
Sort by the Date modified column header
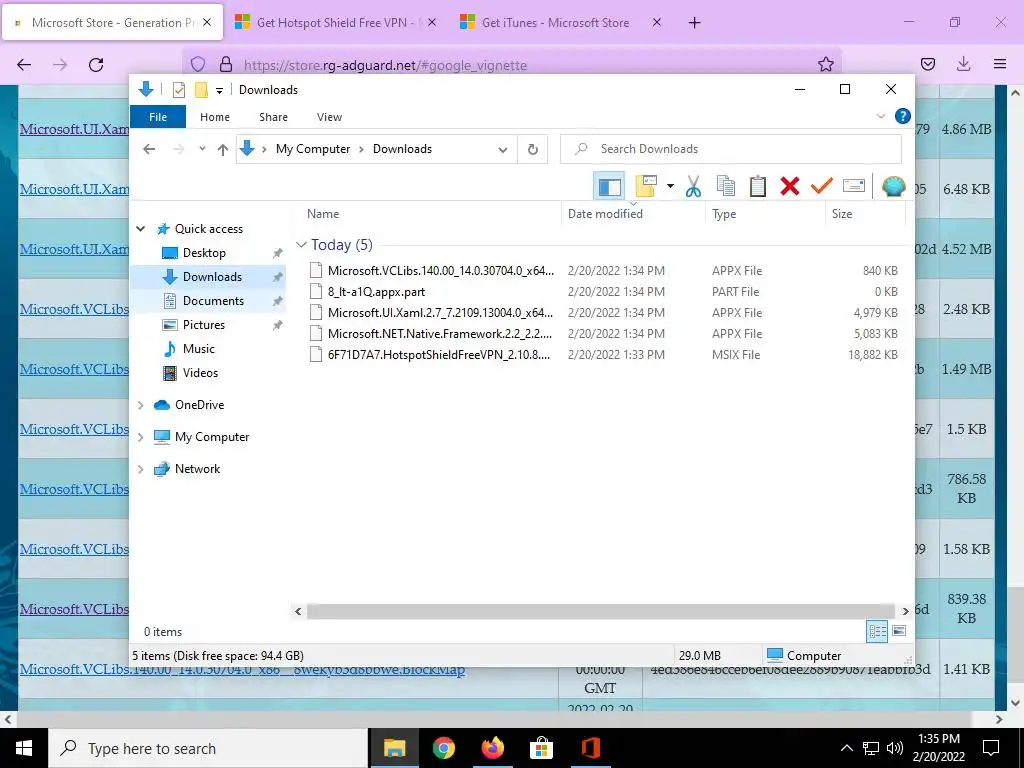(633, 214)
